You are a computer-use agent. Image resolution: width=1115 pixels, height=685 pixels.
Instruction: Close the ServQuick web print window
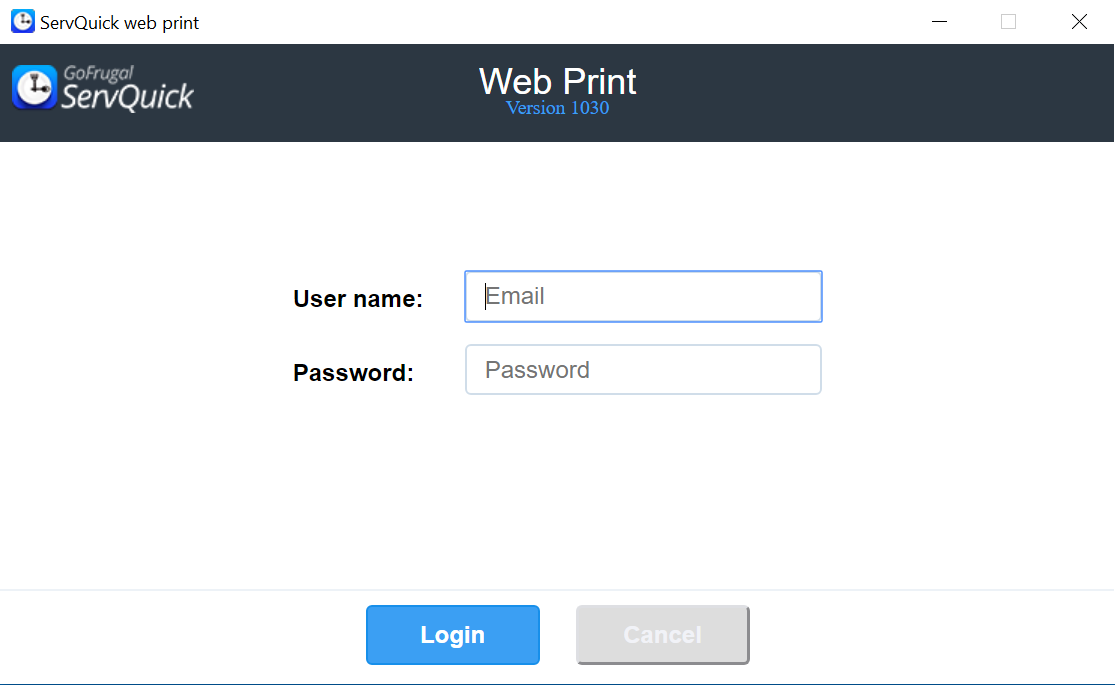coord(1079,21)
